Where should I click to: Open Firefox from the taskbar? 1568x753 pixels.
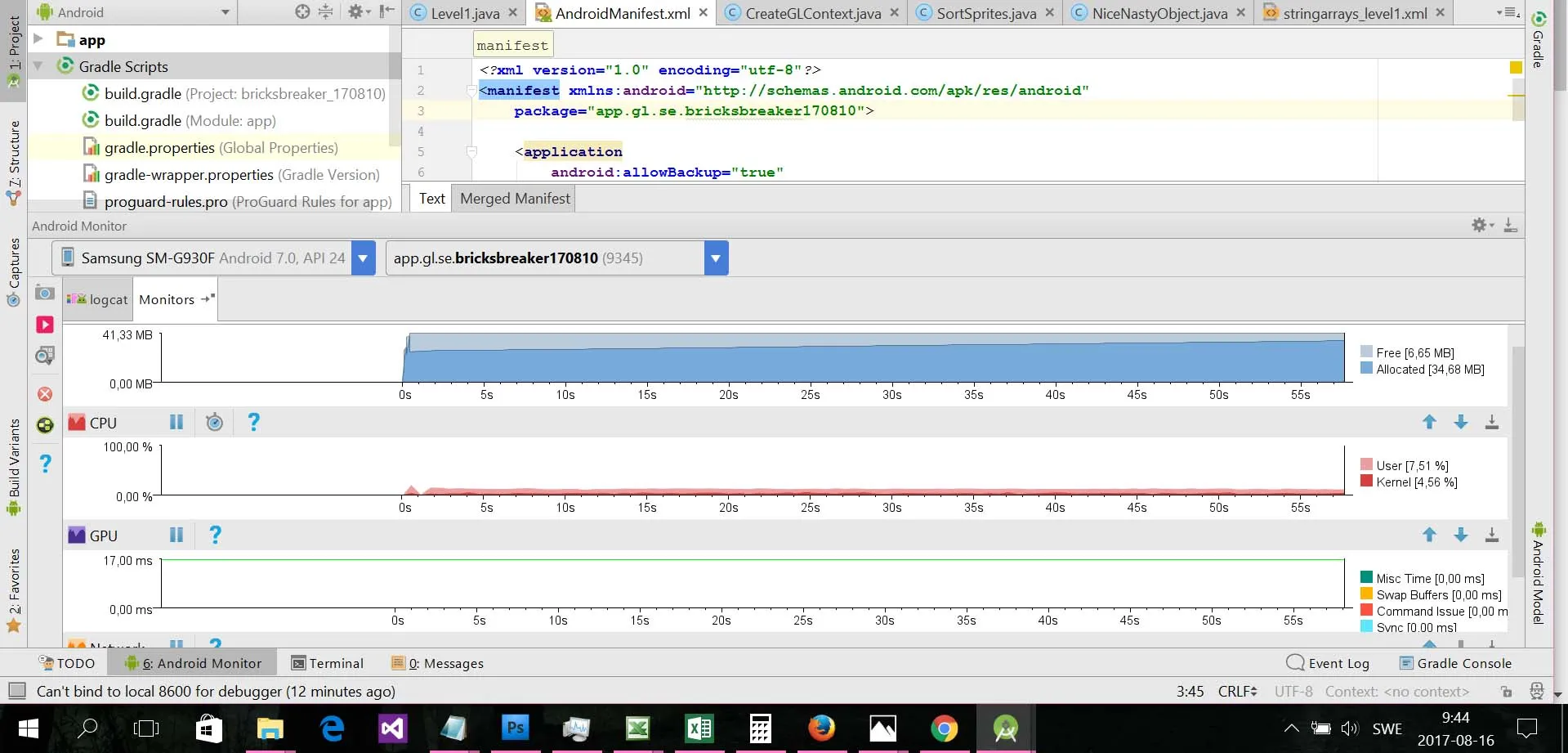point(821,728)
